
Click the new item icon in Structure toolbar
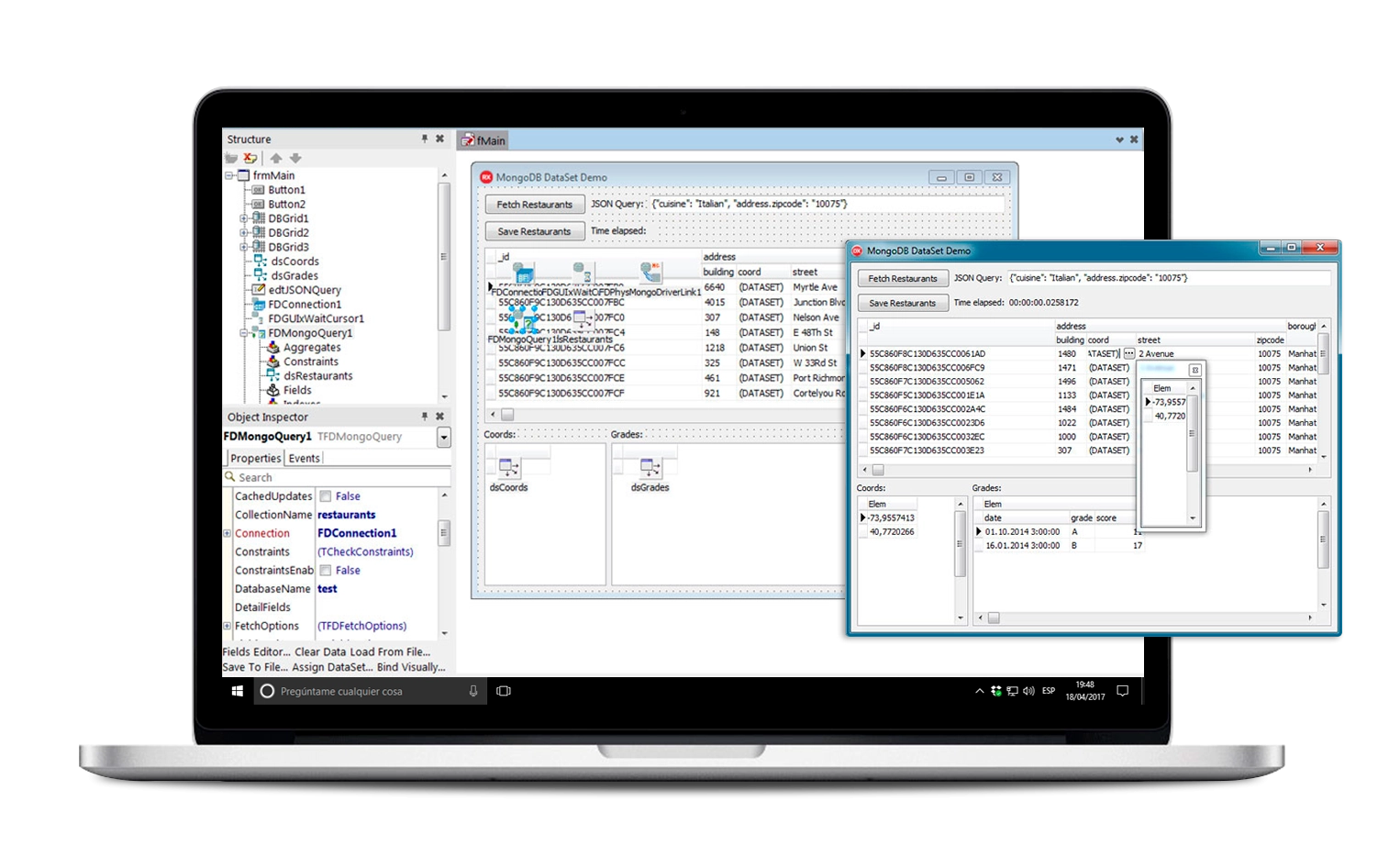(x=231, y=158)
